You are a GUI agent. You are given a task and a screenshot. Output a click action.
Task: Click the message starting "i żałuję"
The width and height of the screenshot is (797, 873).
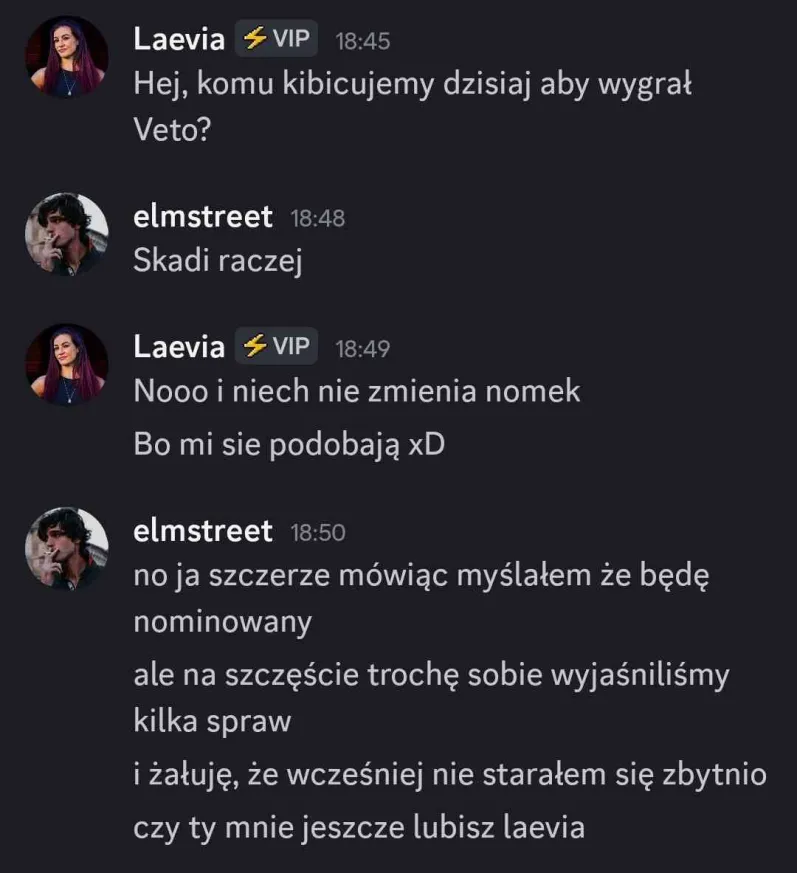tap(450, 775)
